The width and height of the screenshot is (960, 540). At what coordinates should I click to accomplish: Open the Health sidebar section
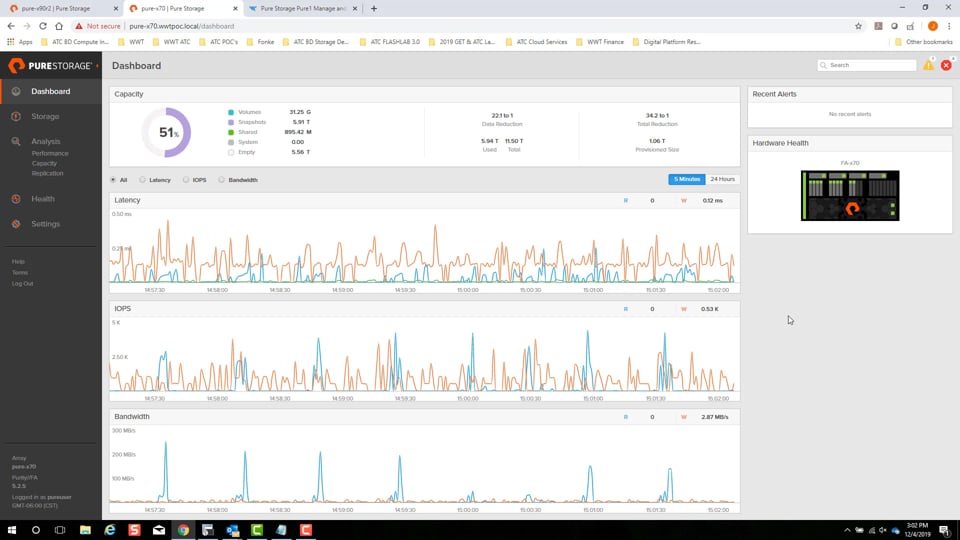43,199
